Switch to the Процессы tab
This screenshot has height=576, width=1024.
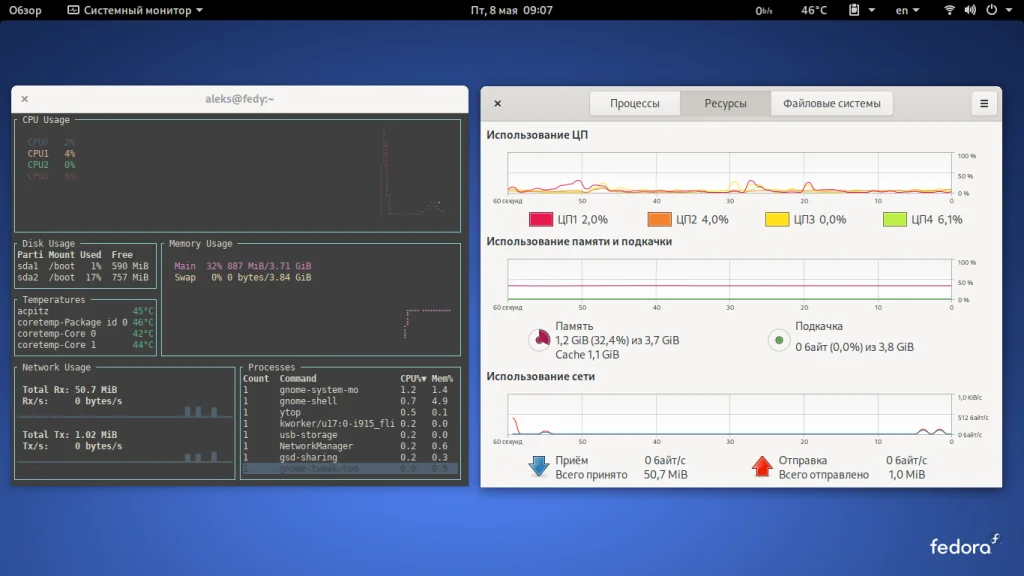tap(634, 103)
